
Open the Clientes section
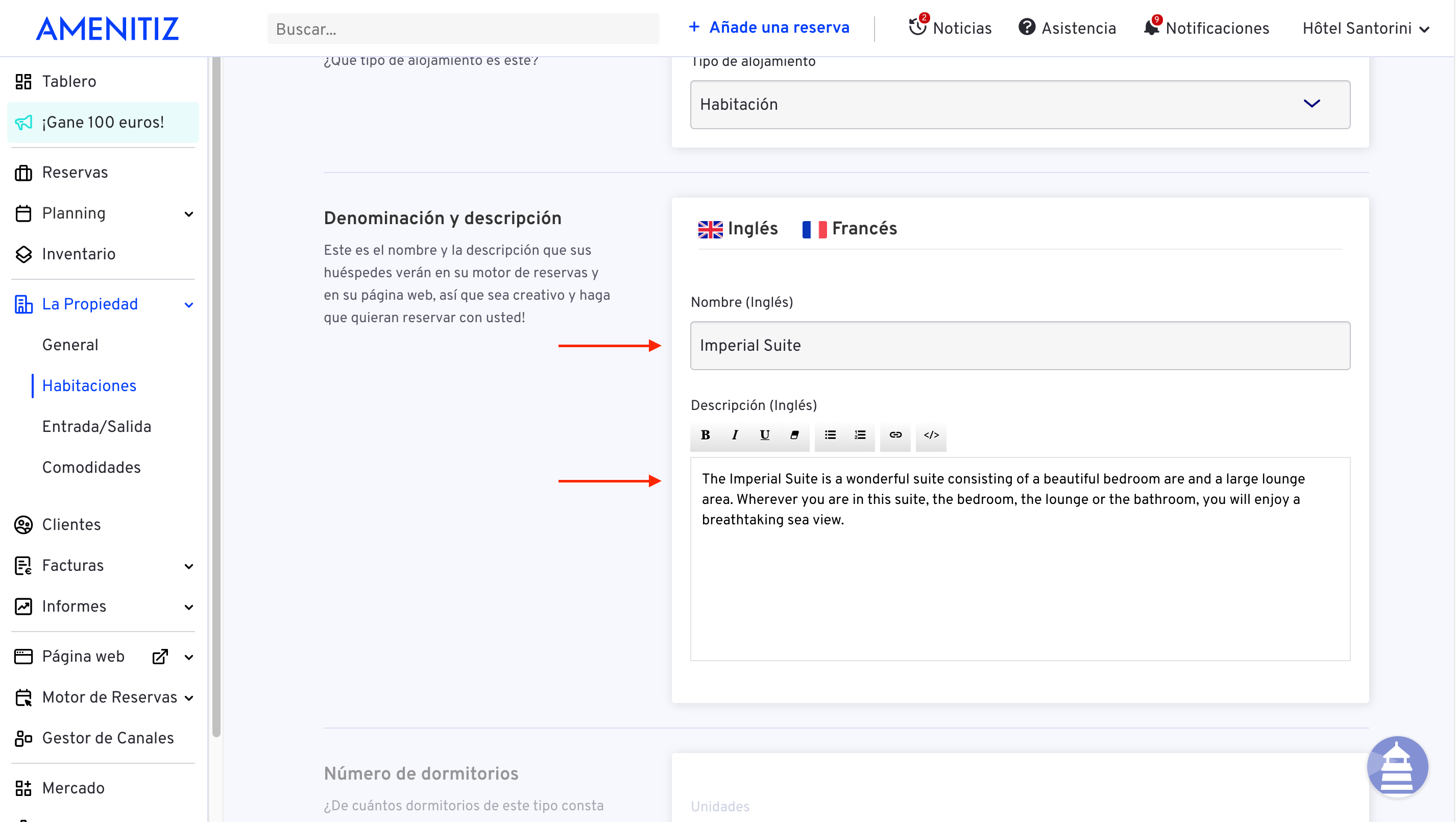coord(71,525)
